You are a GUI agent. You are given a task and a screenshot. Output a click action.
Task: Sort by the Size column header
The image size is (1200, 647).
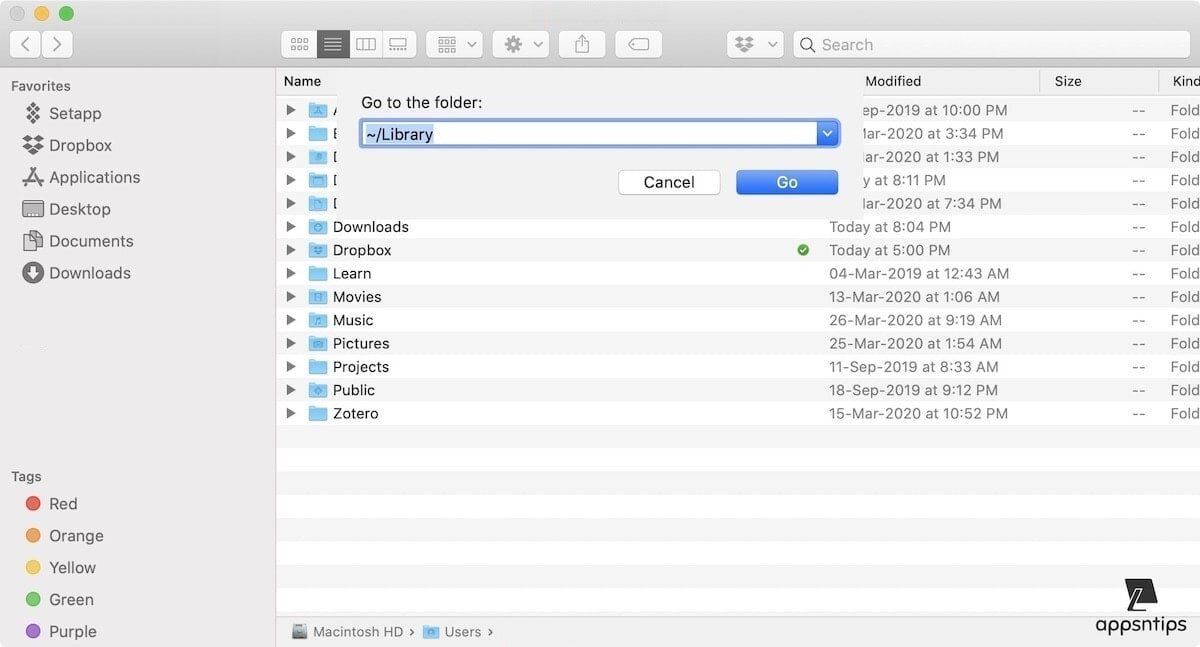pos(1068,81)
